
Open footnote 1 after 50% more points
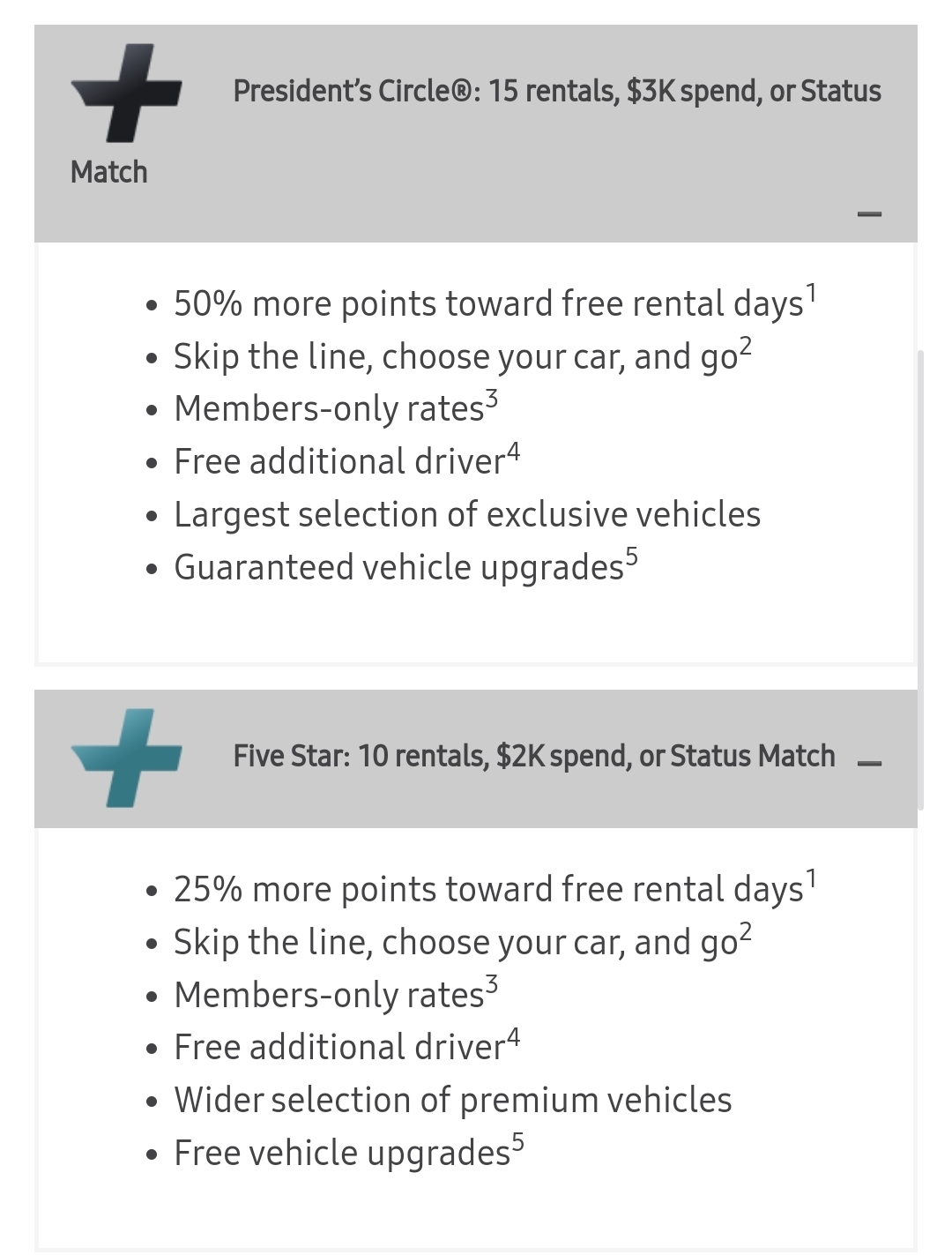pos(811,293)
